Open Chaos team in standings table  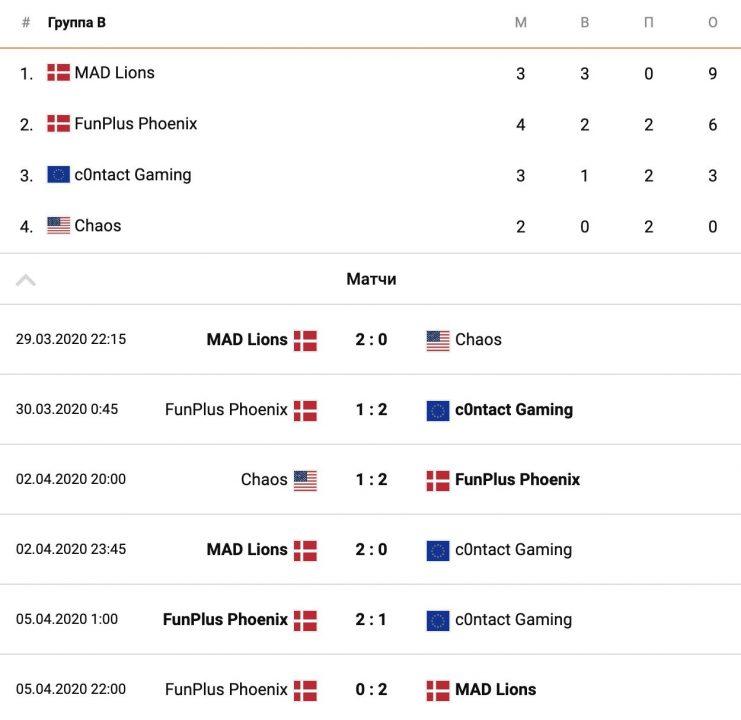pos(97,226)
